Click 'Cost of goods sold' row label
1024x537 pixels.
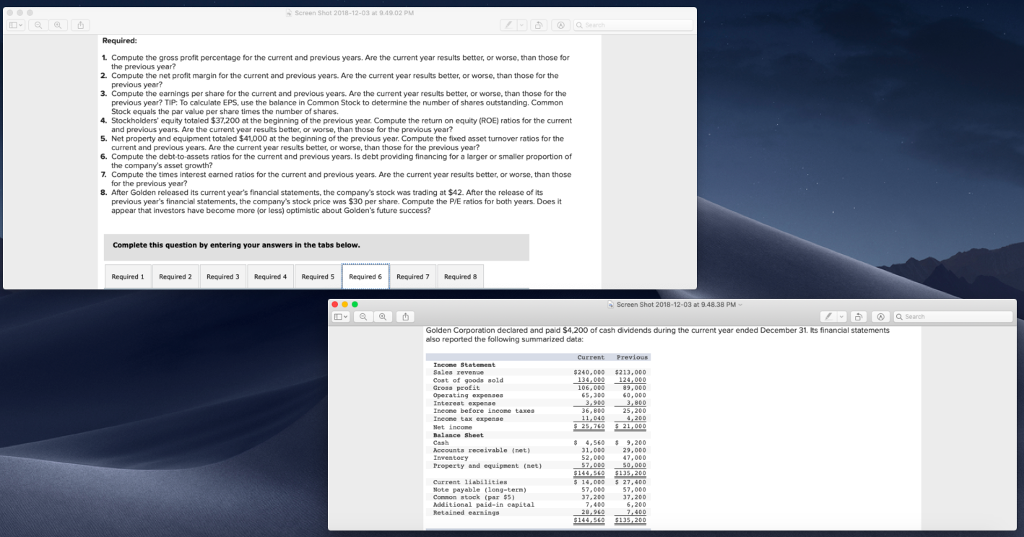pyautogui.click(x=468, y=380)
